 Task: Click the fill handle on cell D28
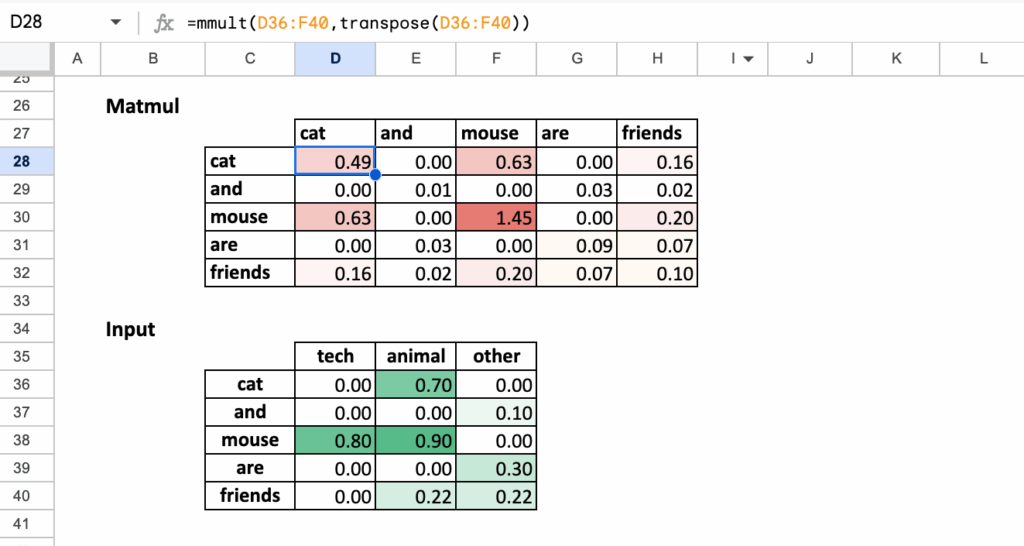tap(375, 175)
